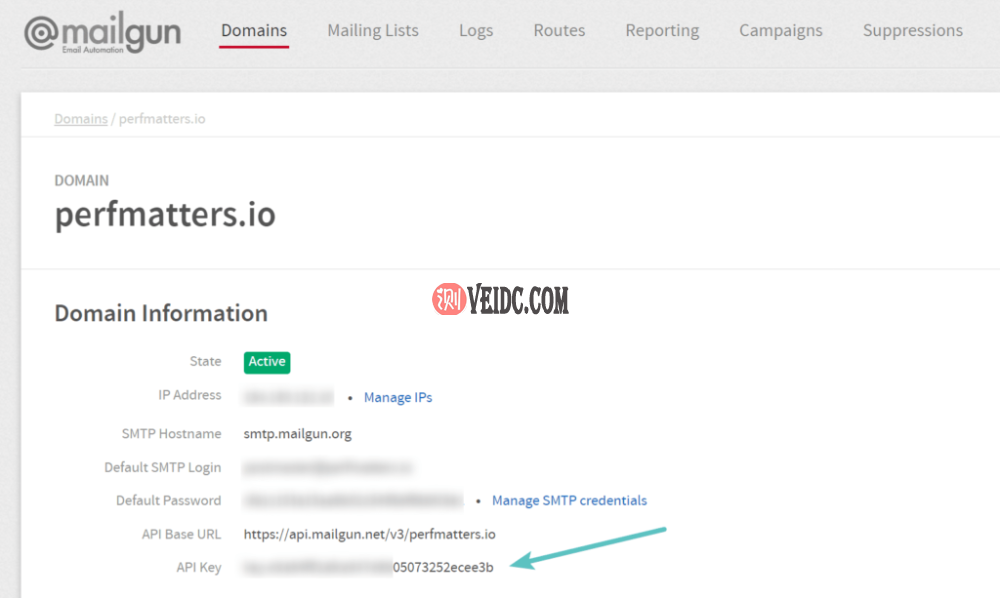Screen dimensions: 1000x598
Task: Go to the Routes tab
Action: [559, 31]
